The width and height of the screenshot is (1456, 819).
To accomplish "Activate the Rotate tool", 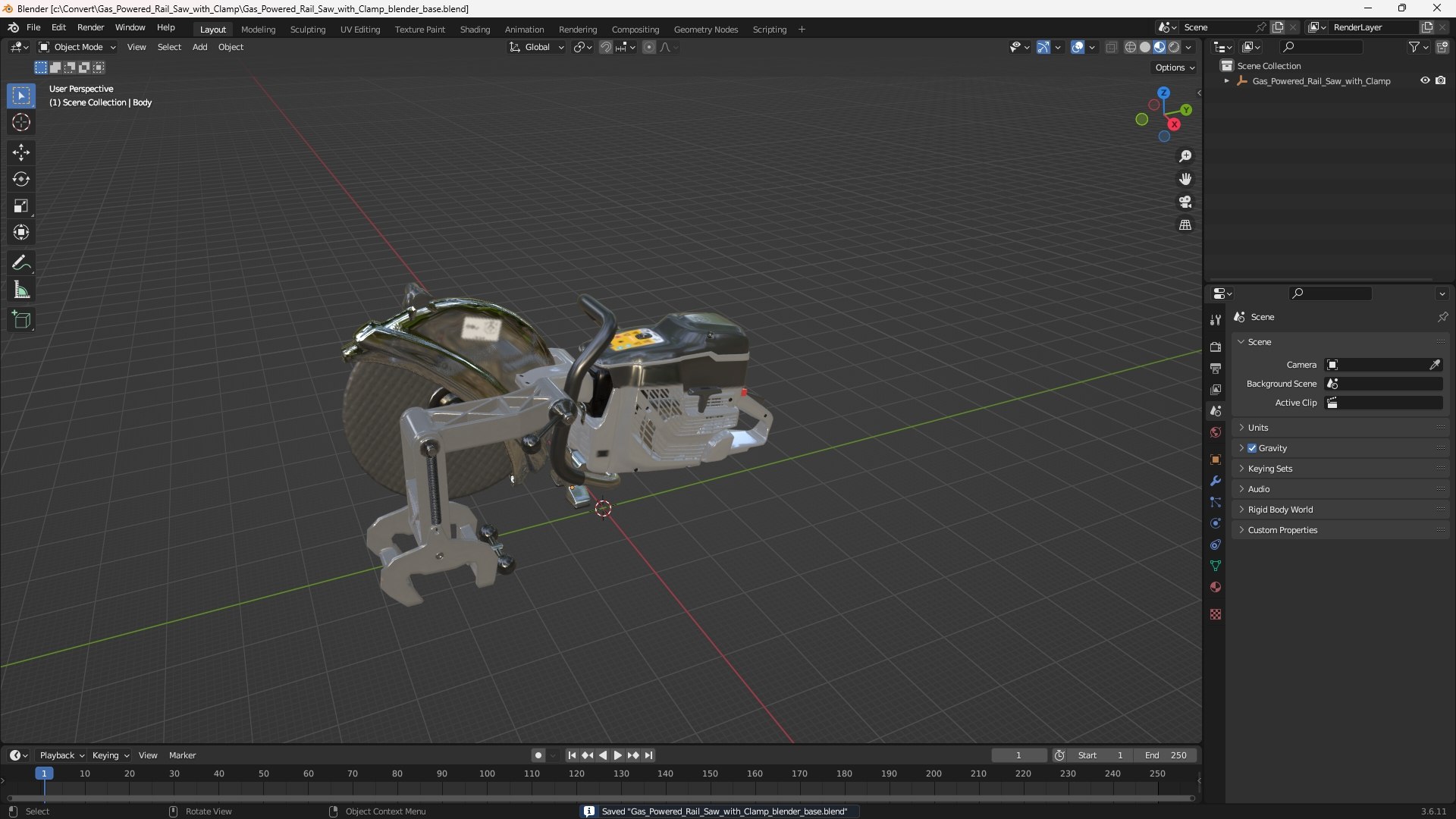I will pyautogui.click(x=21, y=179).
